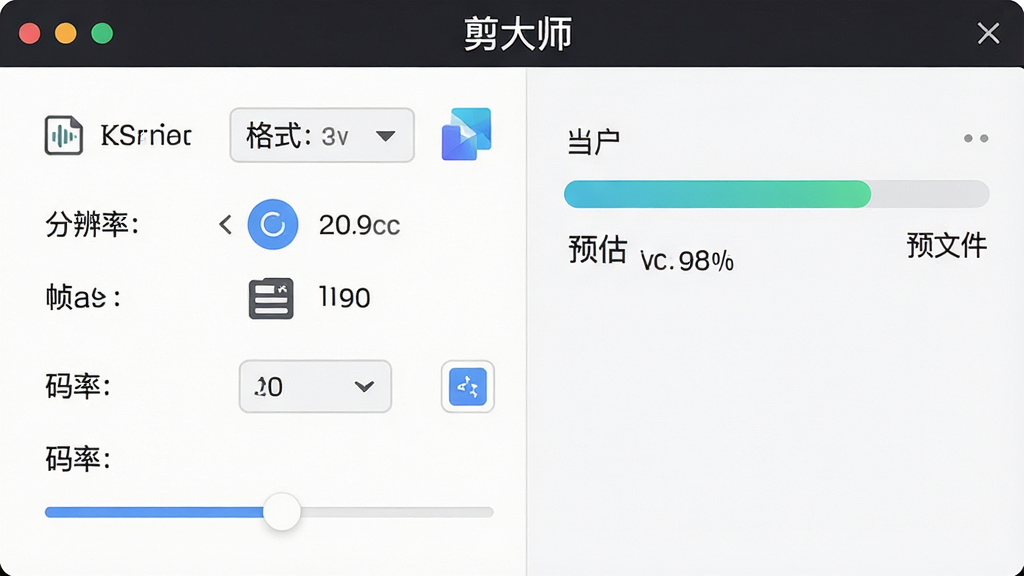Open the 格式 format dropdown
Screen dimensions: 1024x576
[x=322, y=135]
